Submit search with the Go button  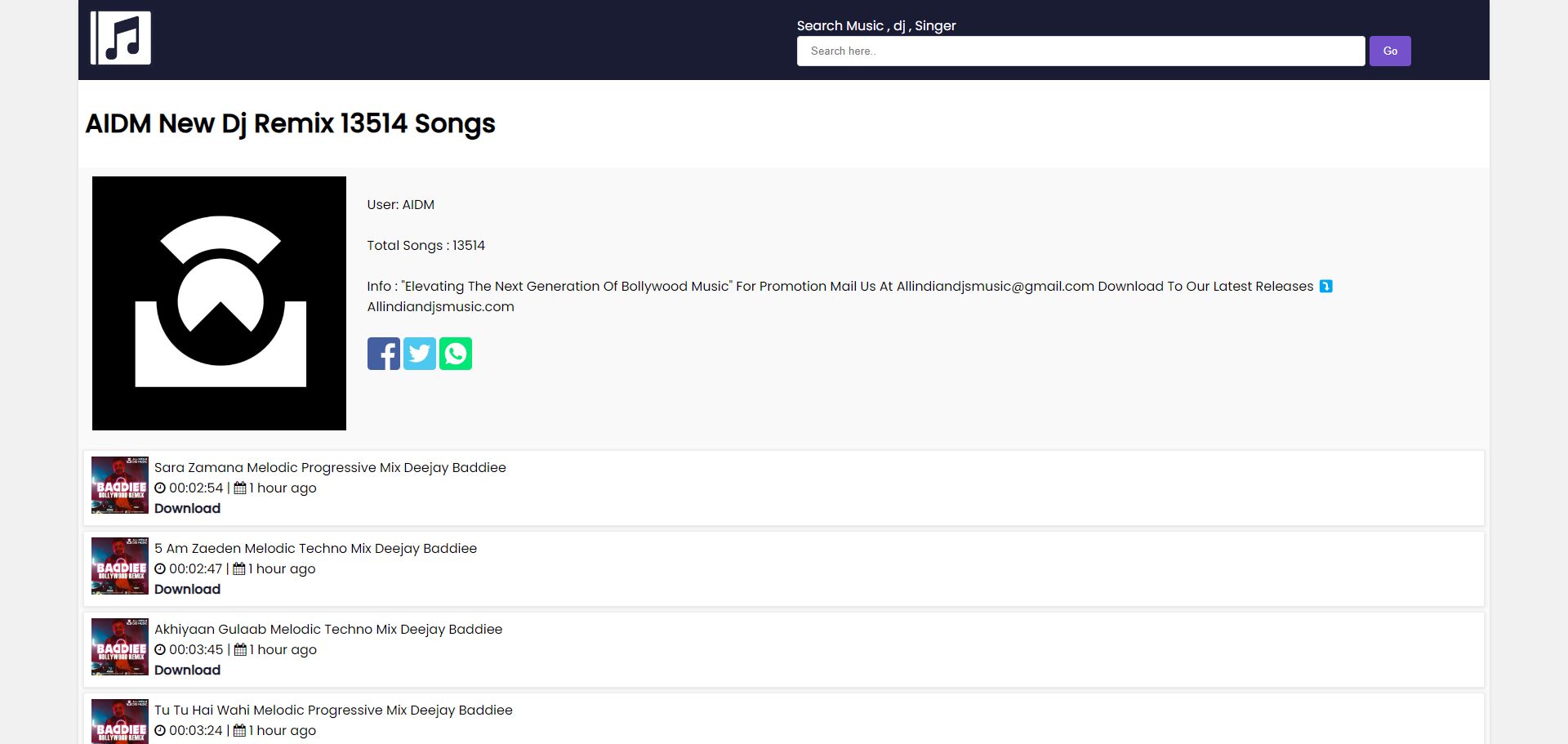point(1390,51)
